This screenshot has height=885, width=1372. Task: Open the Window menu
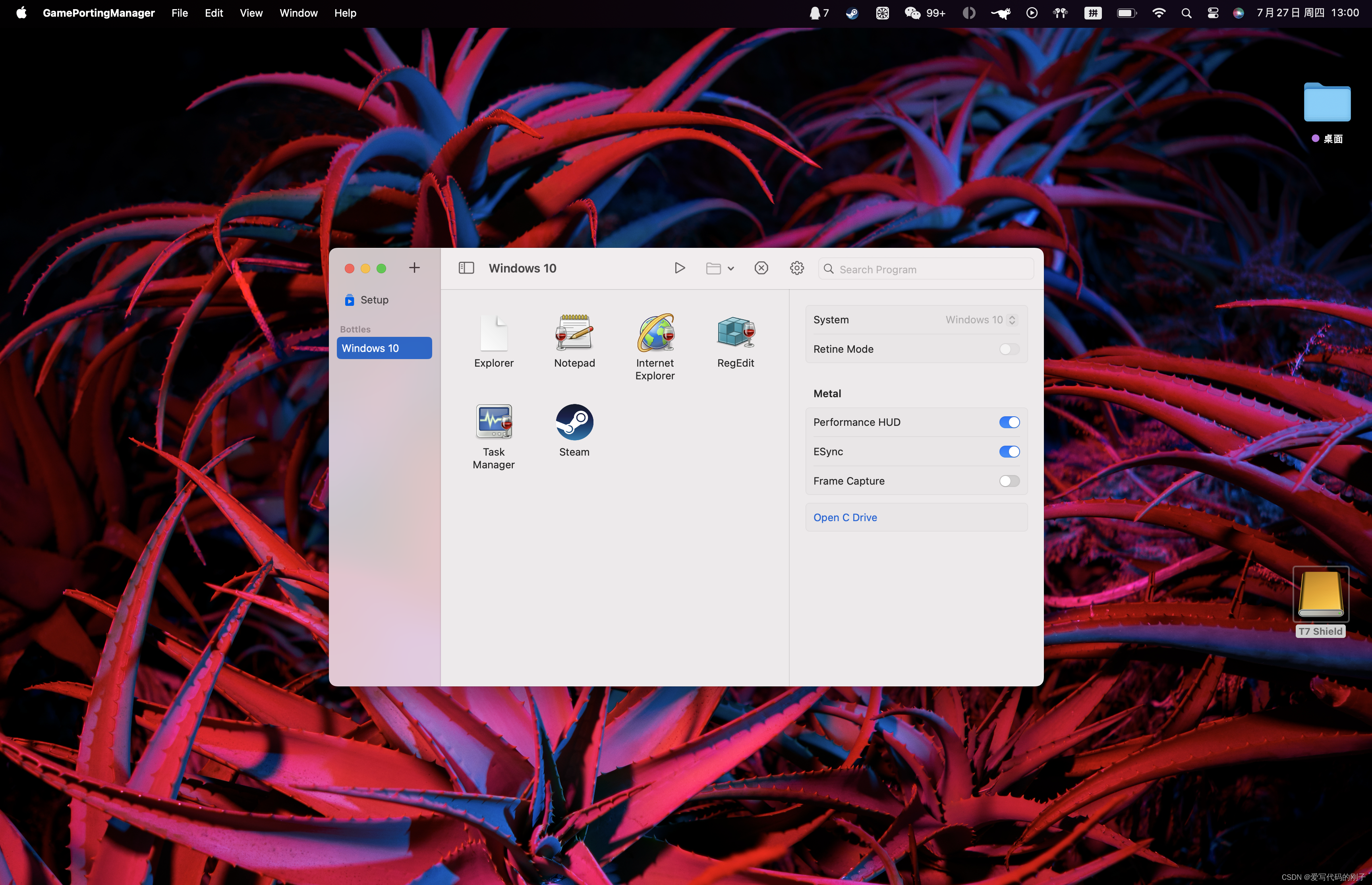coord(298,13)
